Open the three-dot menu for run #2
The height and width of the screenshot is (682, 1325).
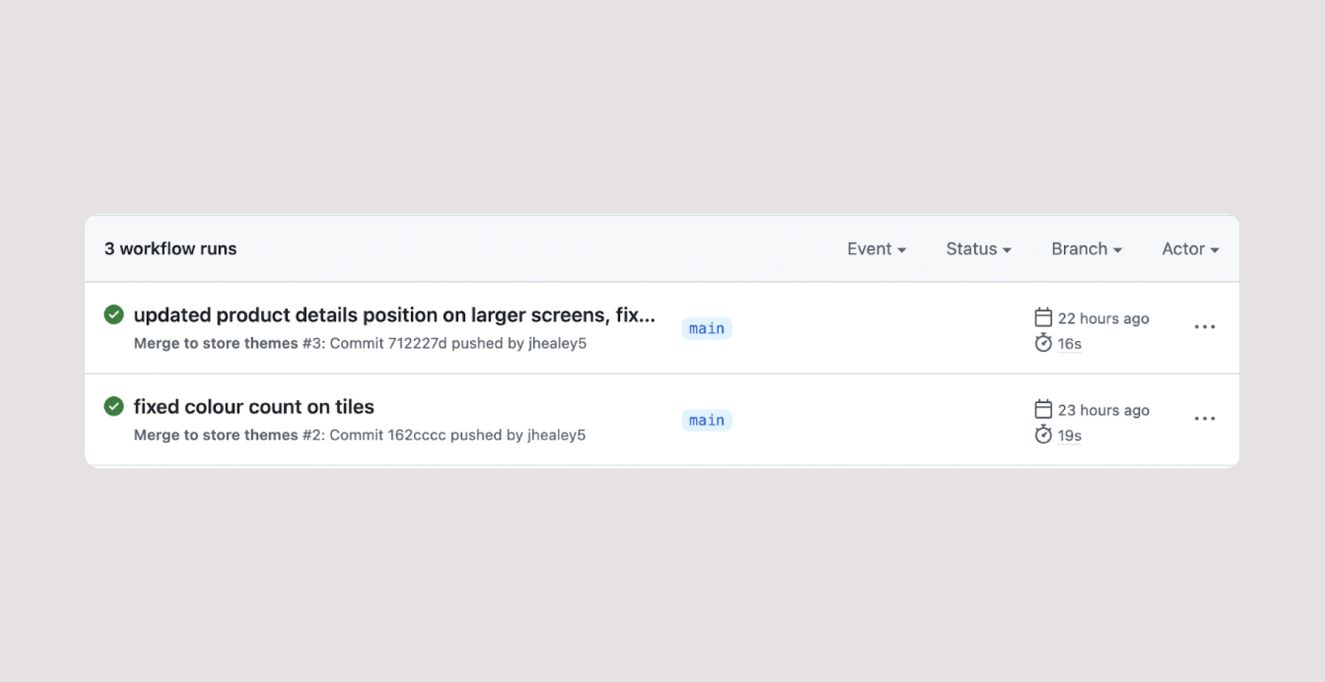tap(1204, 419)
